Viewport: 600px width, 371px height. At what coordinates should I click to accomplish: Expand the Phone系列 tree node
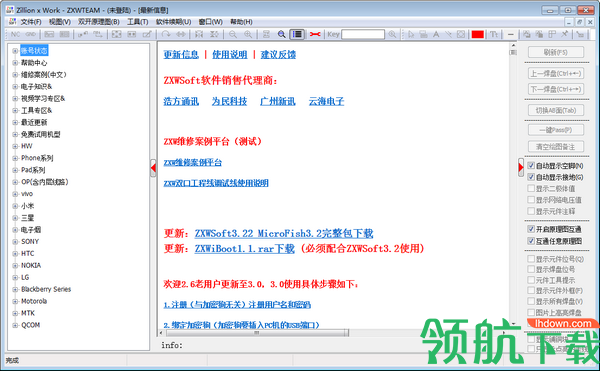15,158
